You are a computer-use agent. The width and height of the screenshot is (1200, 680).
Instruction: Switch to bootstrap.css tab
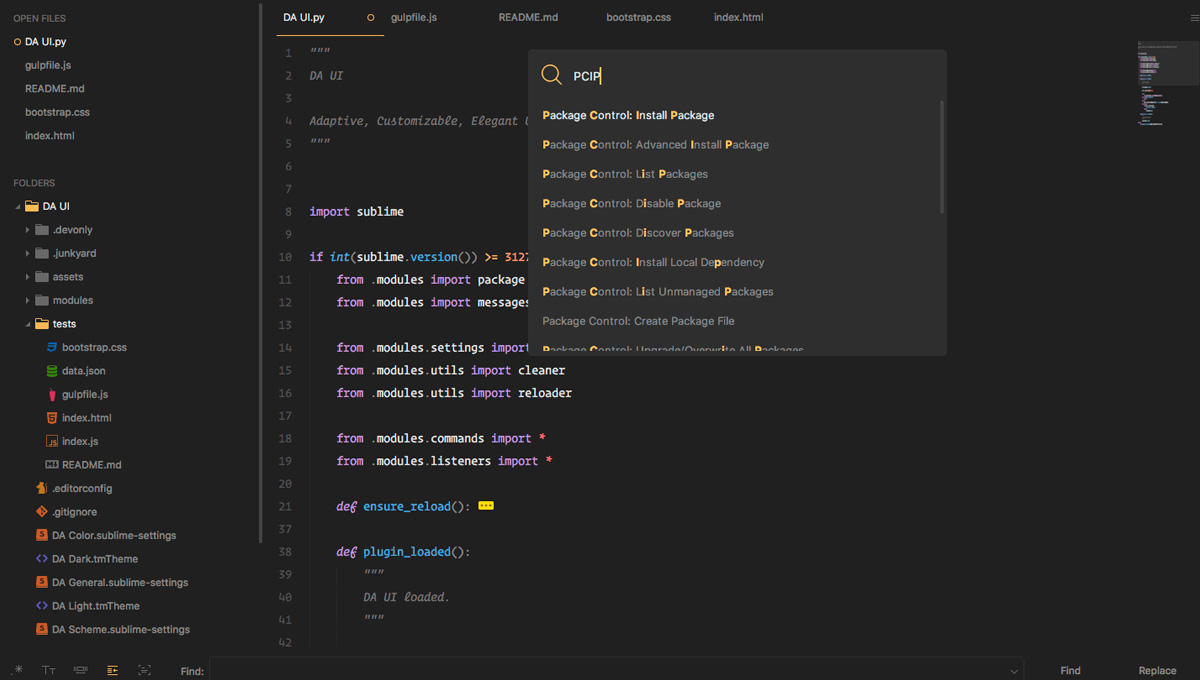pos(638,18)
